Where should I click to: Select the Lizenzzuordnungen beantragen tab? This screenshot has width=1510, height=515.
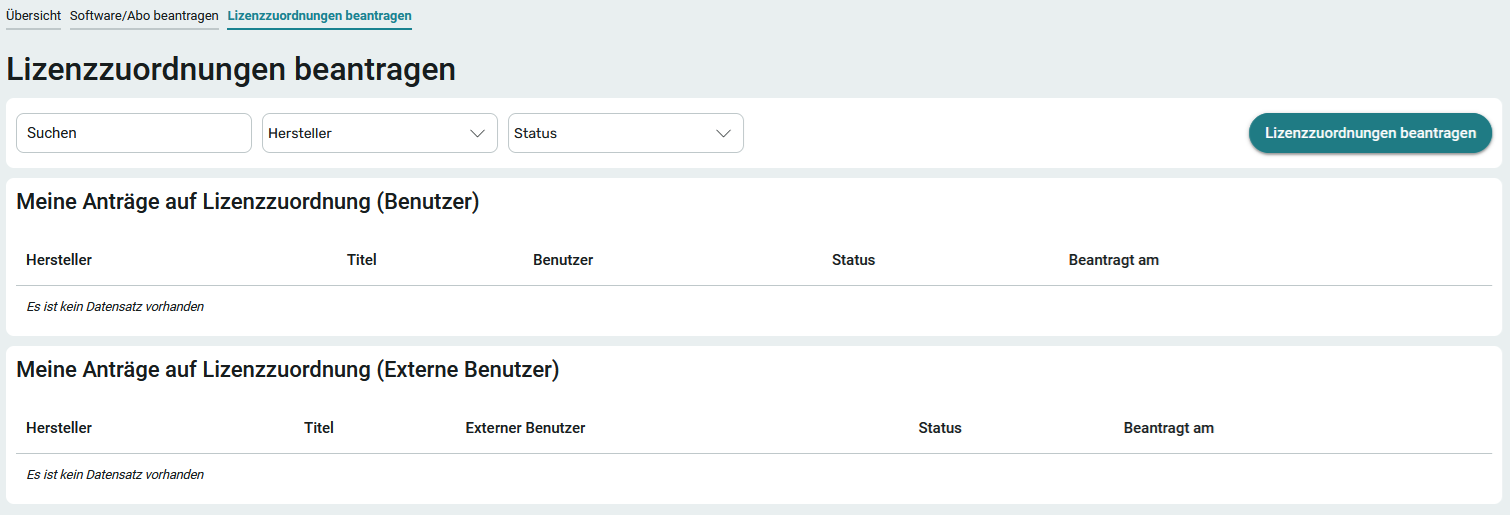pos(319,16)
